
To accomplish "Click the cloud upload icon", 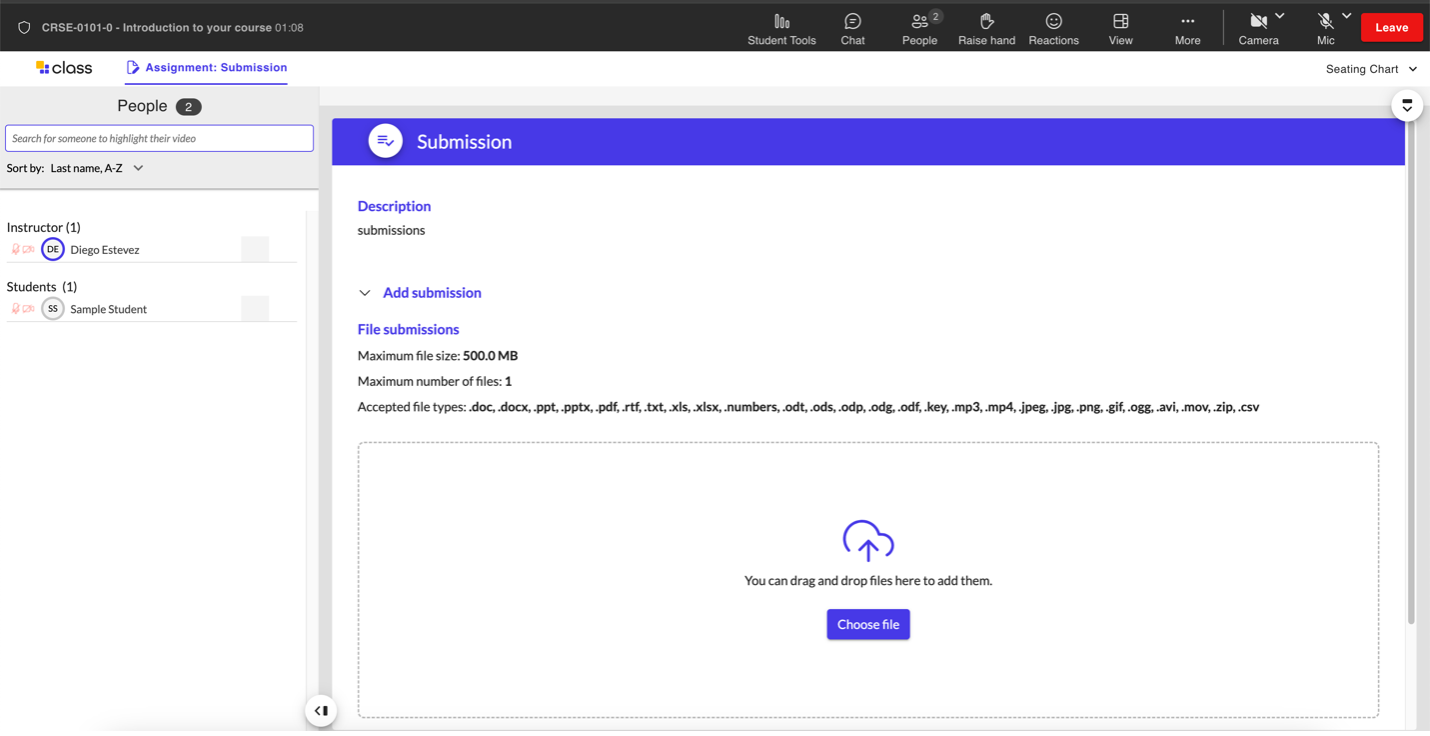I will click(868, 541).
